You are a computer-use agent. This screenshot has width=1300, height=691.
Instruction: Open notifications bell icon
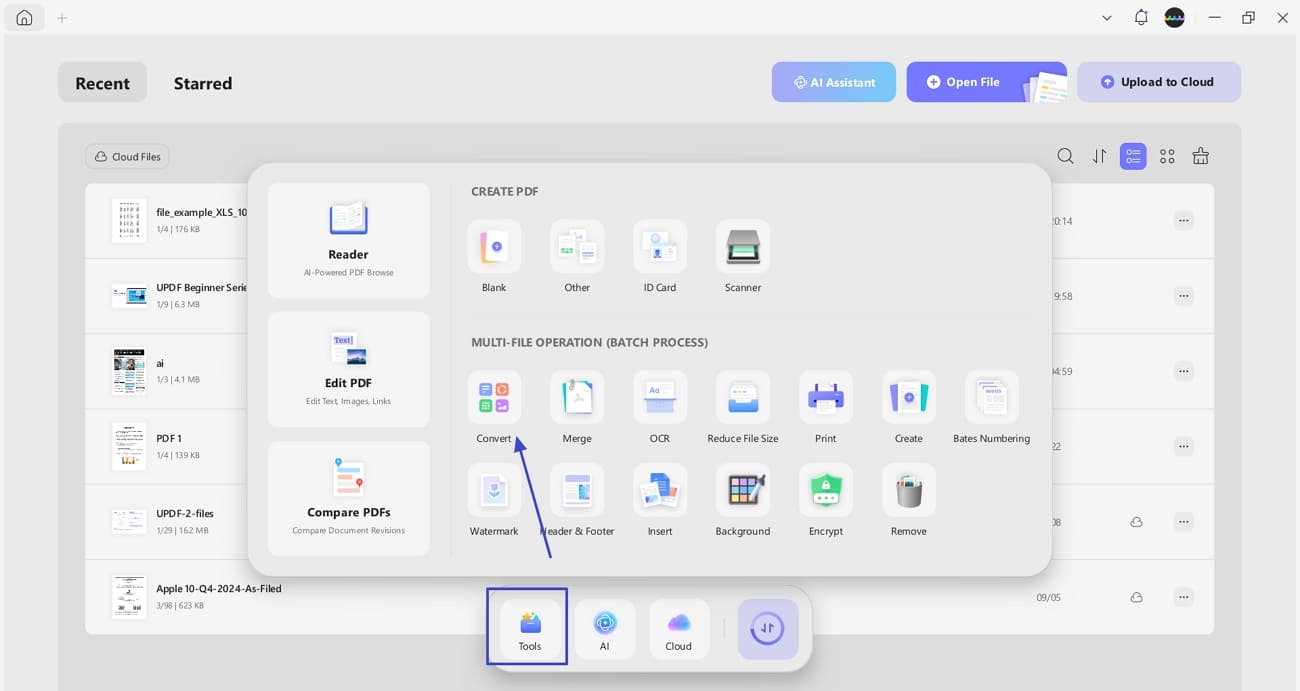(1141, 18)
